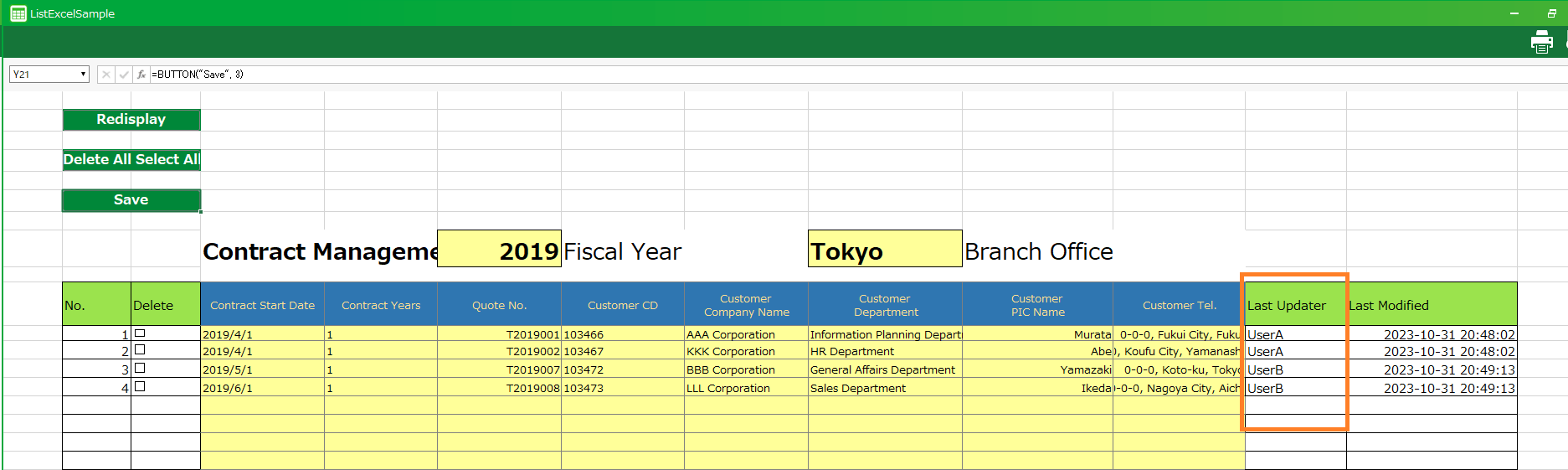Tick the Delete checkbox for row 4
Viewport: 1568px width, 470px height.
coord(140,386)
